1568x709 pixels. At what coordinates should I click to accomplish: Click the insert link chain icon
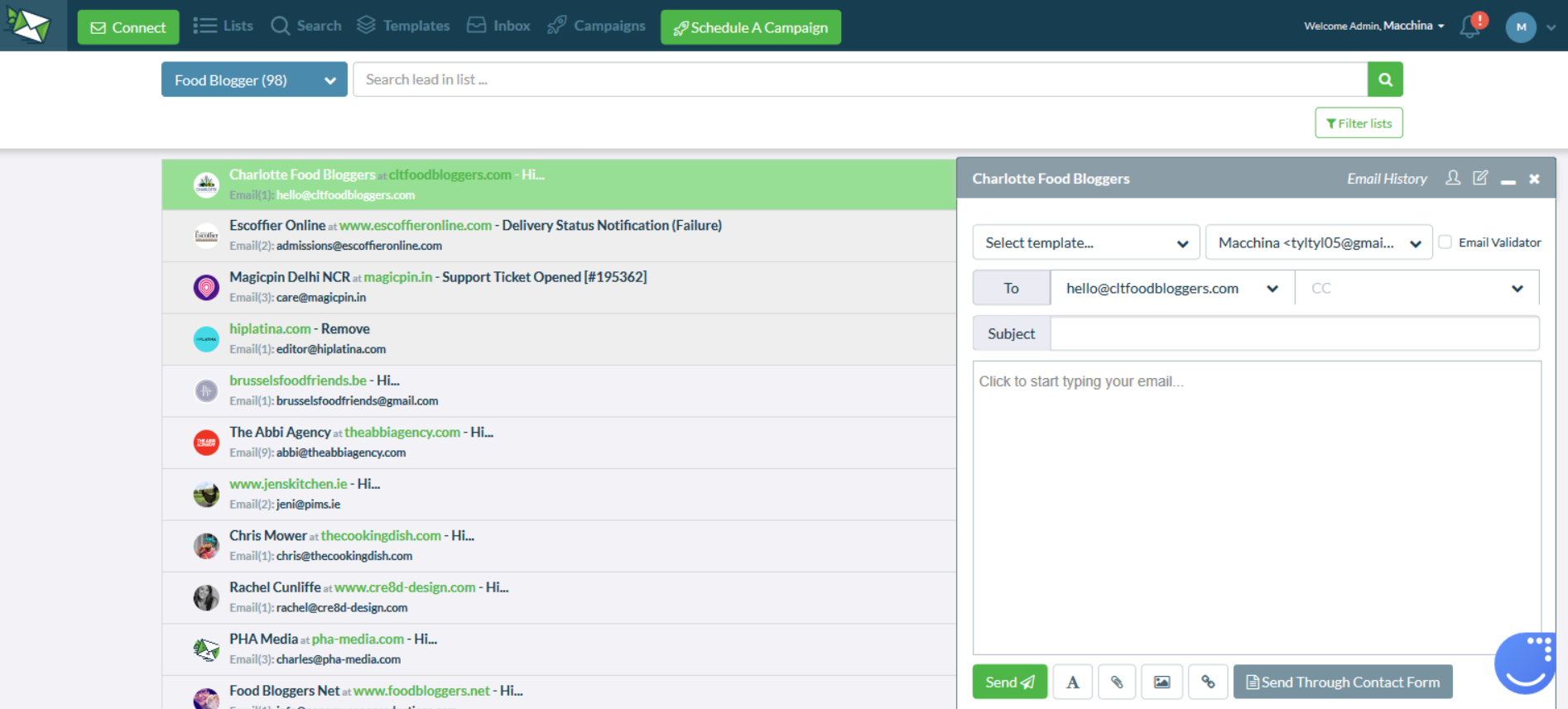pos(1208,683)
